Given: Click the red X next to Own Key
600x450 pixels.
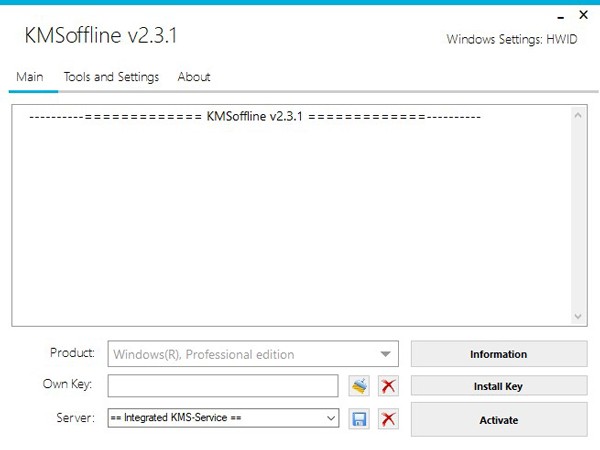Looking at the screenshot, I should pyautogui.click(x=388, y=386).
